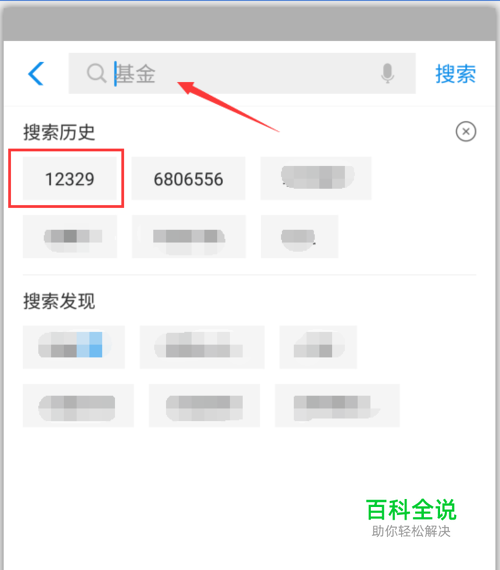Click the 搜索历史 section heading

59,132
